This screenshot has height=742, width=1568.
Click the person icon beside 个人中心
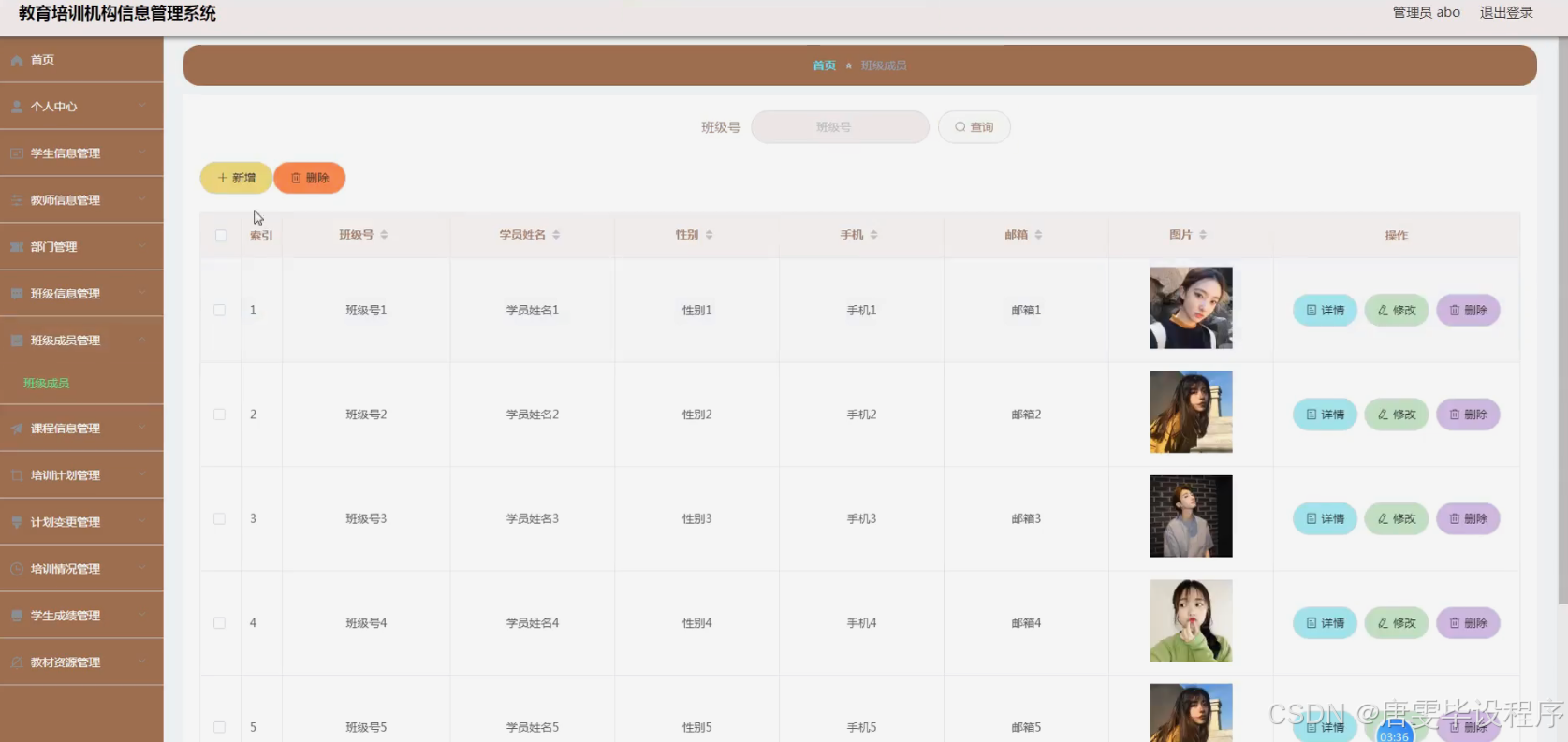17,107
